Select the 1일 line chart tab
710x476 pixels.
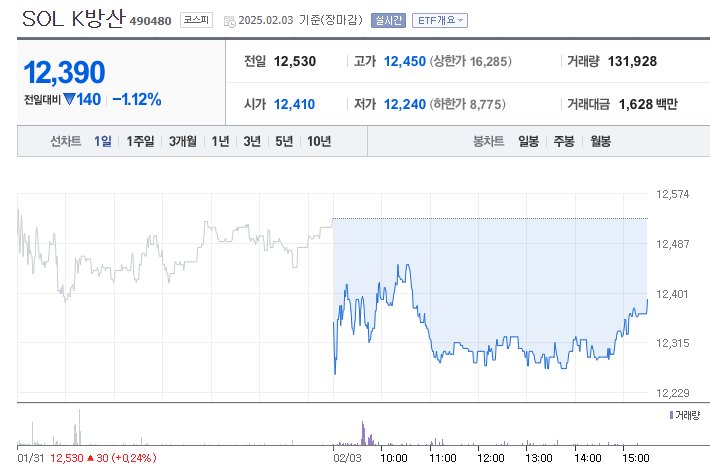(x=103, y=141)
